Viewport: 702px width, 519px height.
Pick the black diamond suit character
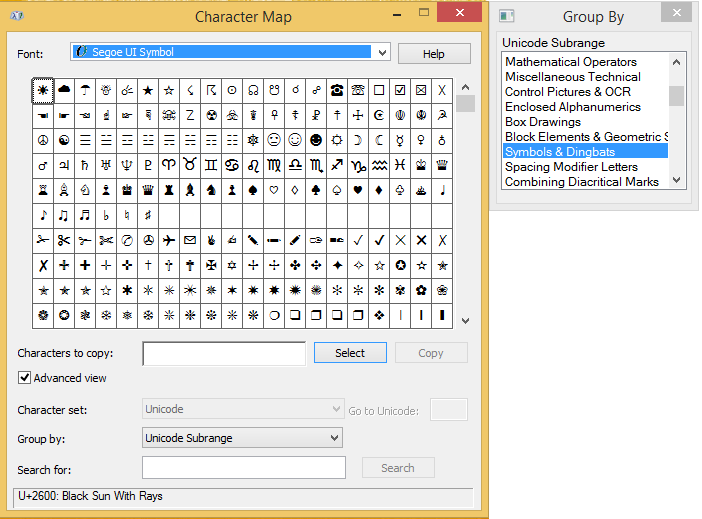tap(379, 190)
